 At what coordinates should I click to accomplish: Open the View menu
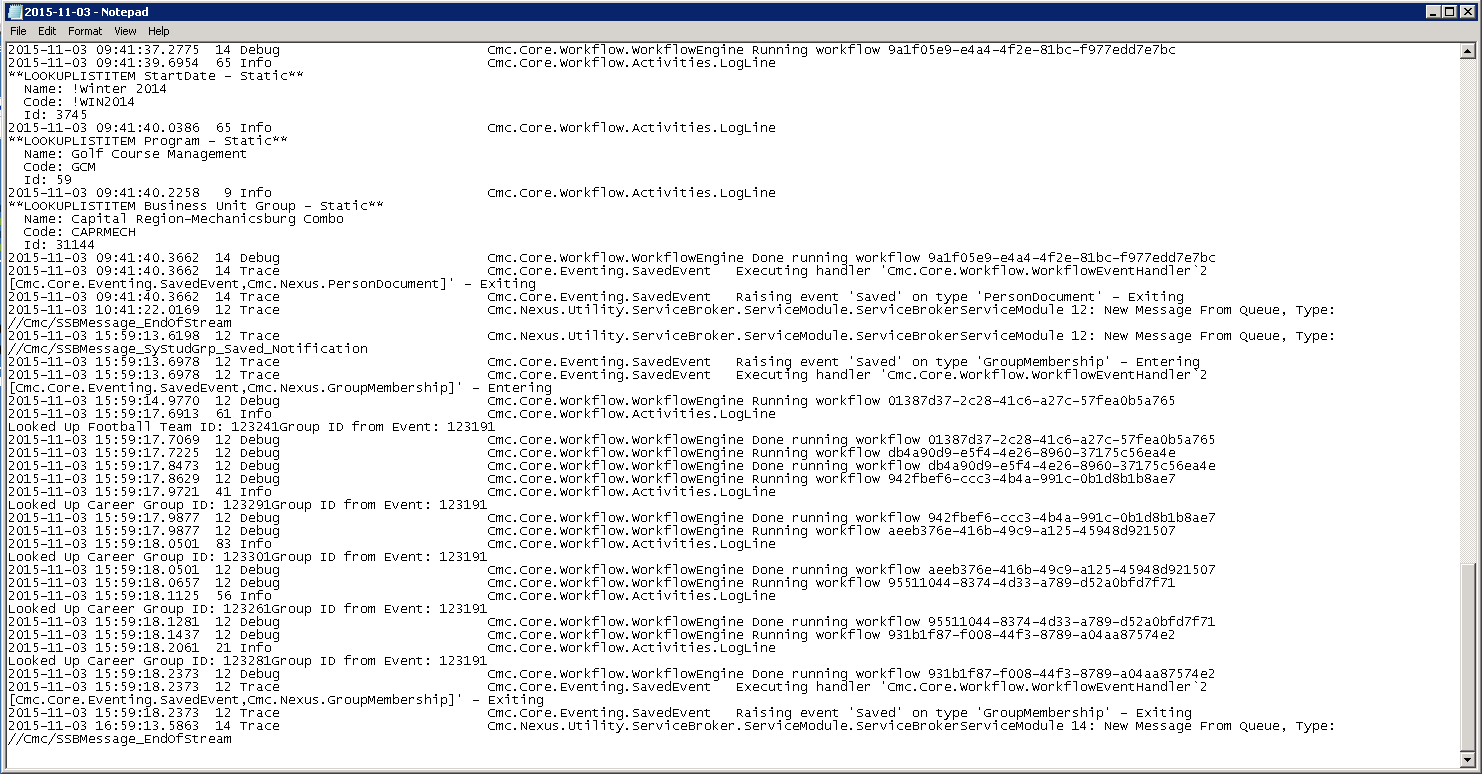pos(124,31)
